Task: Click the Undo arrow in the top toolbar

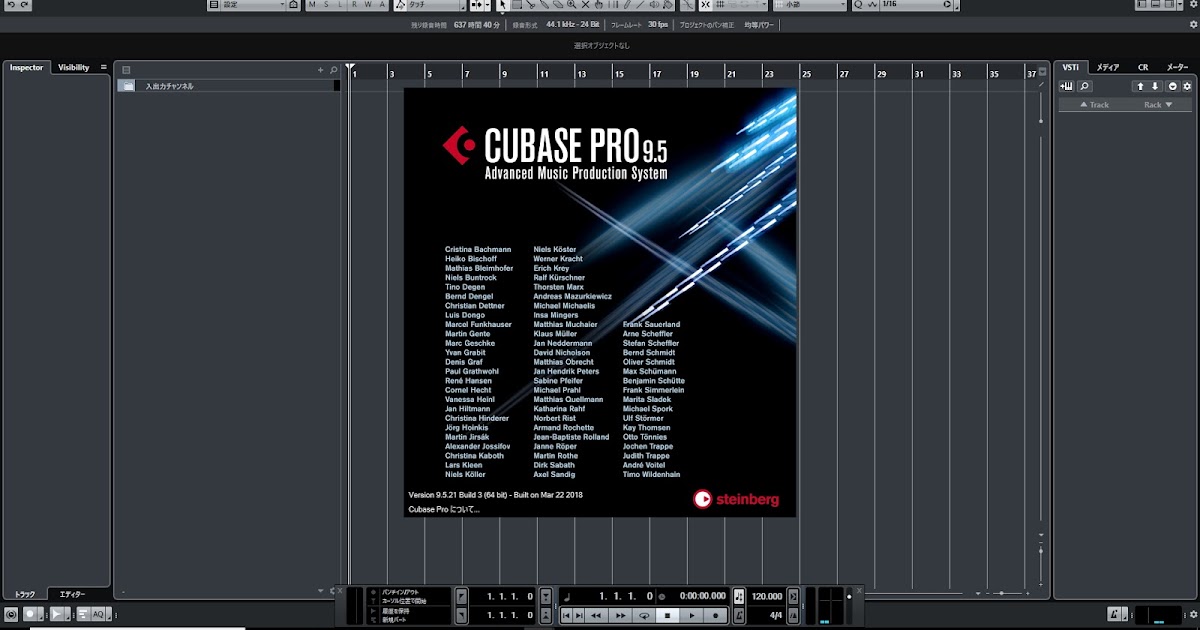Action: pyautogui.click(x=10, y=5)
